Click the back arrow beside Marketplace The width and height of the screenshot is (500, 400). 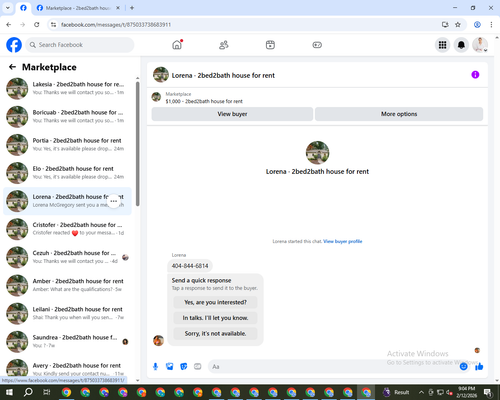tap(12, 67)
